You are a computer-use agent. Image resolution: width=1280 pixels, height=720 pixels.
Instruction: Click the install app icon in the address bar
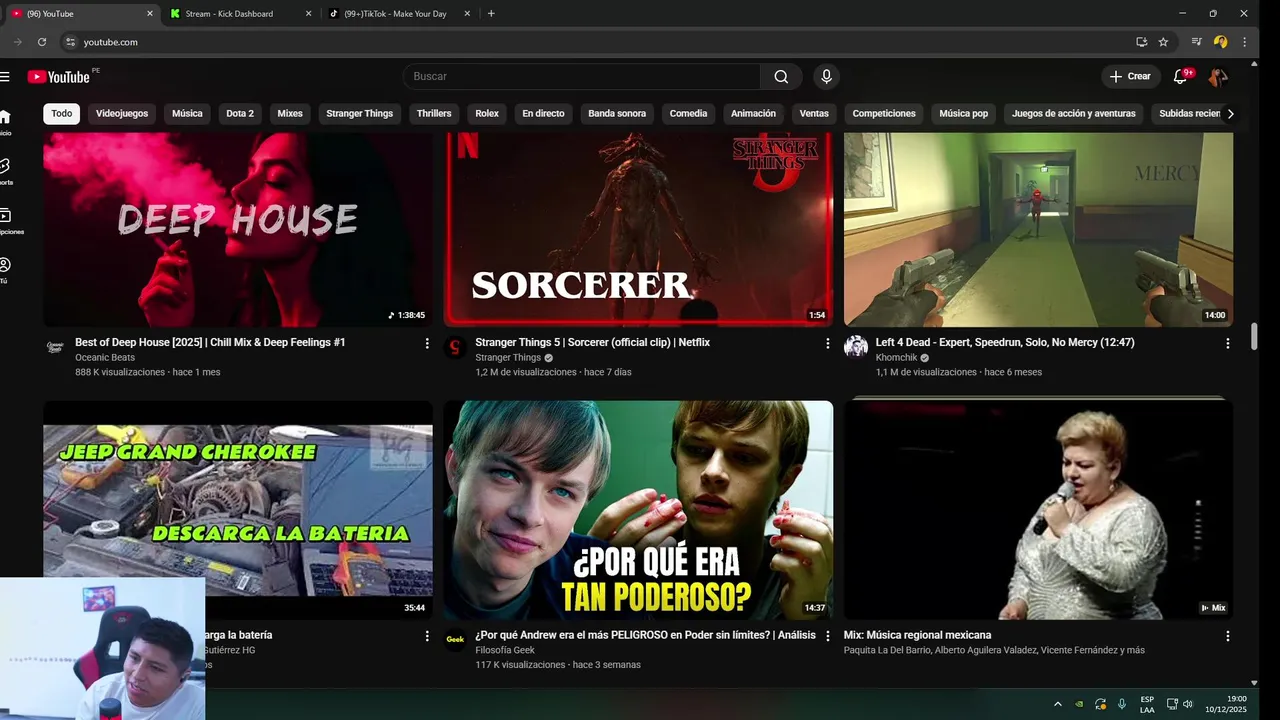pos(1141,42)
